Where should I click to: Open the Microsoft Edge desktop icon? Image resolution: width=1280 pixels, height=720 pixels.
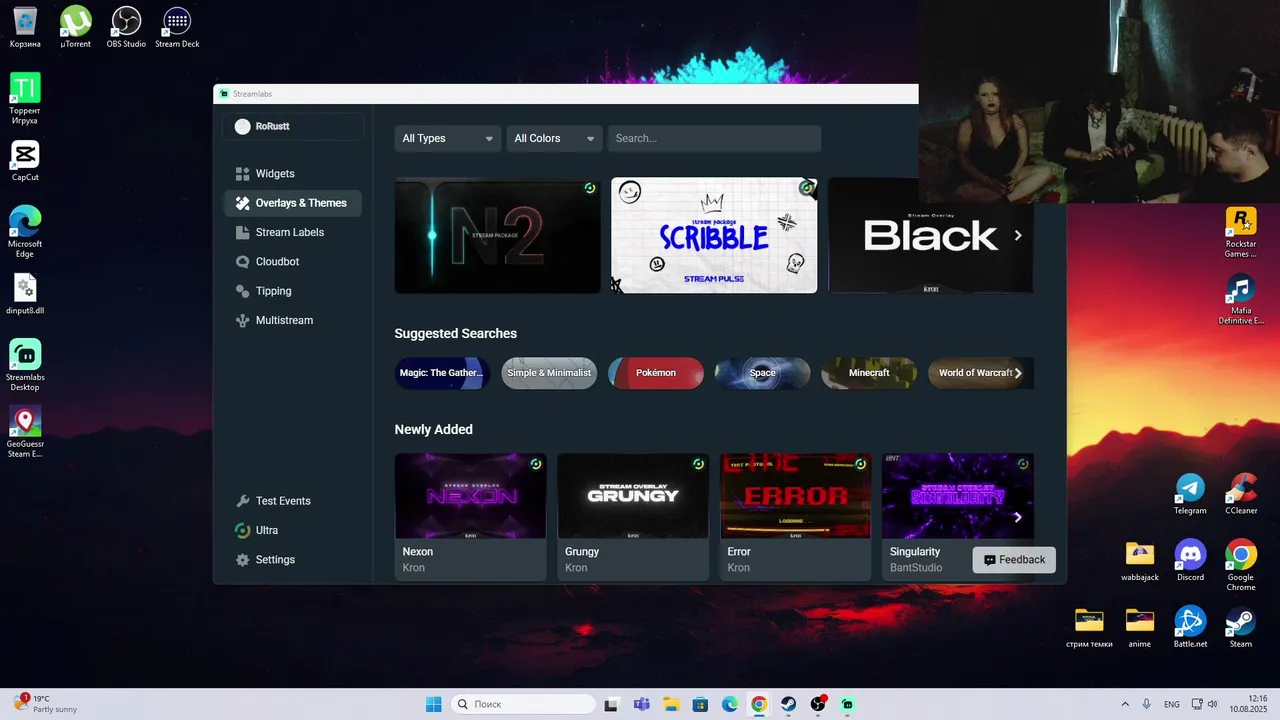(25, 231)
